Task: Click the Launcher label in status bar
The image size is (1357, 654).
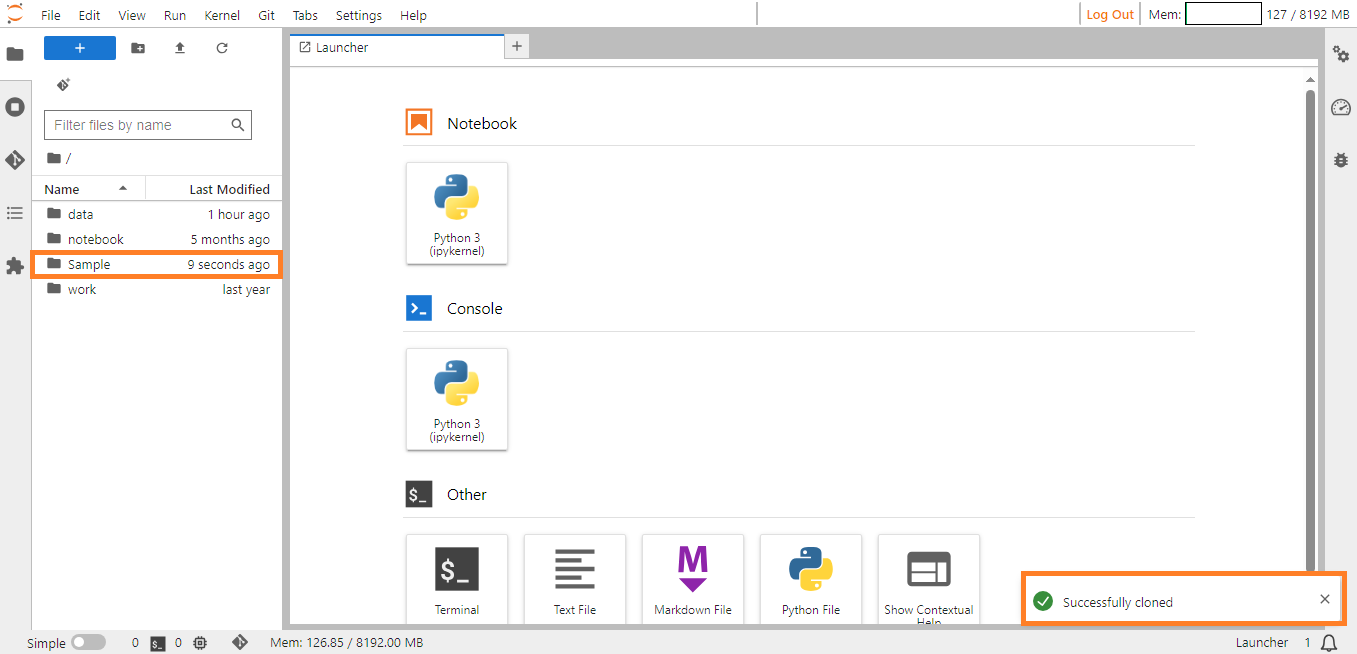Action: pos(1262,643)
